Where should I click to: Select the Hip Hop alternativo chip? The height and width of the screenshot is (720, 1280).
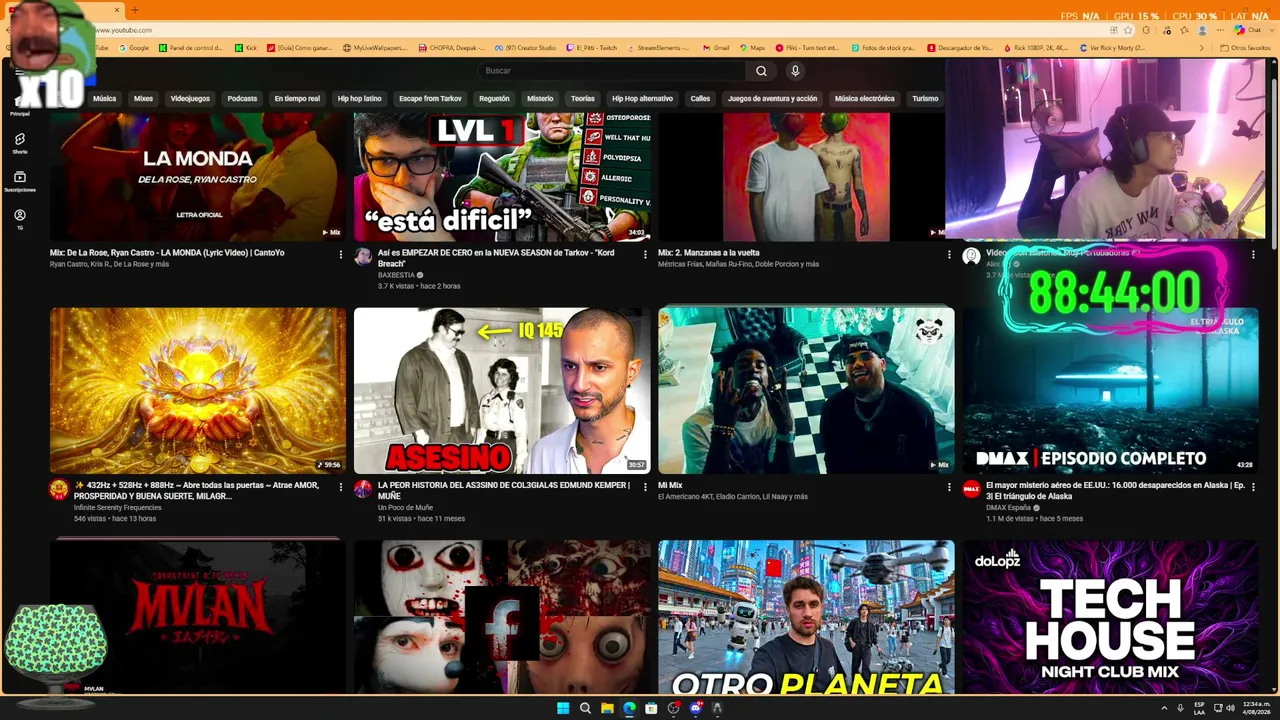pyautogui.click(x=642, y=99)
